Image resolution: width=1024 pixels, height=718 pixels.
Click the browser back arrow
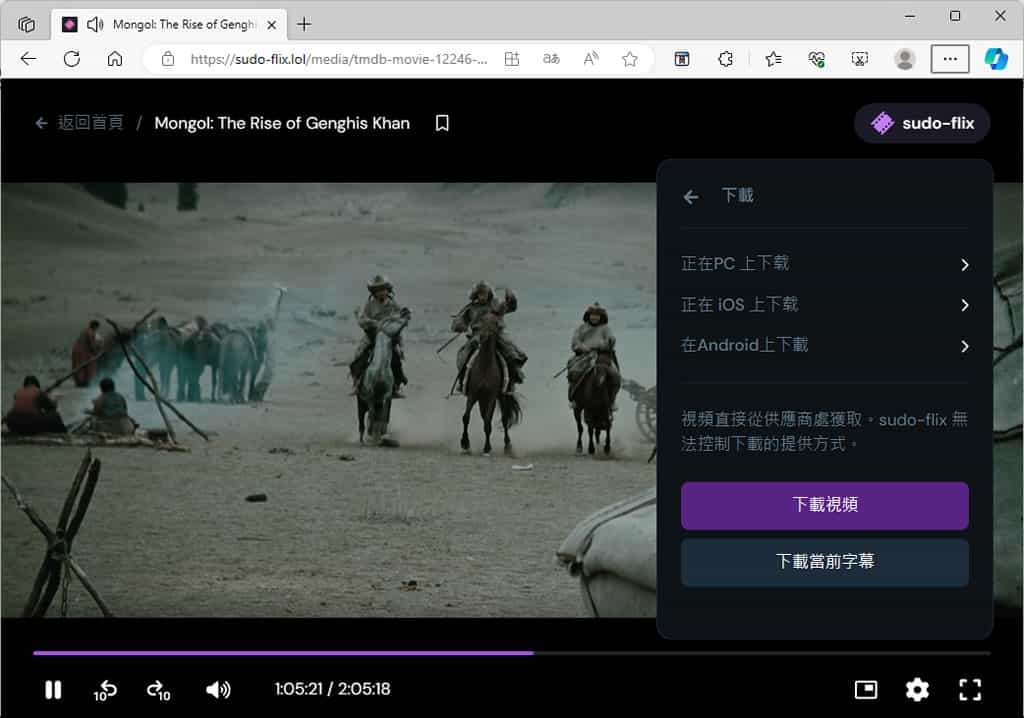pos(28,59)
